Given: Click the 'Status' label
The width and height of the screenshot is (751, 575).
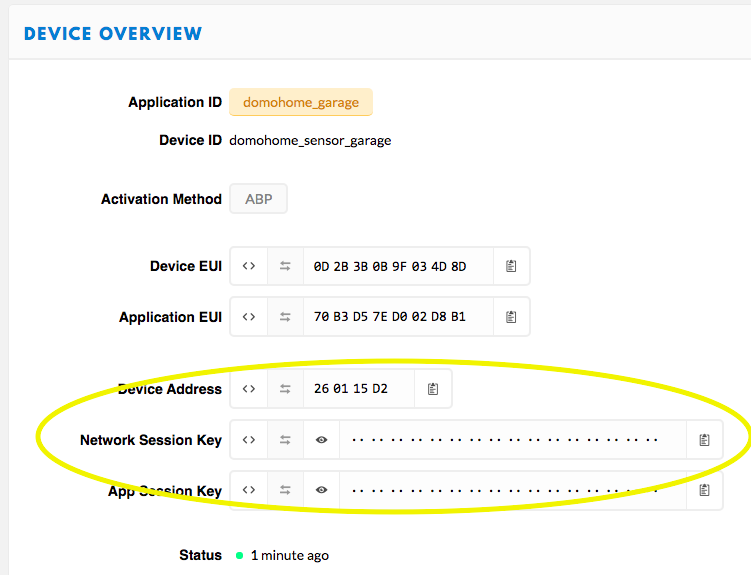Looking at the screenshot, I should click(x=200, y=555).
